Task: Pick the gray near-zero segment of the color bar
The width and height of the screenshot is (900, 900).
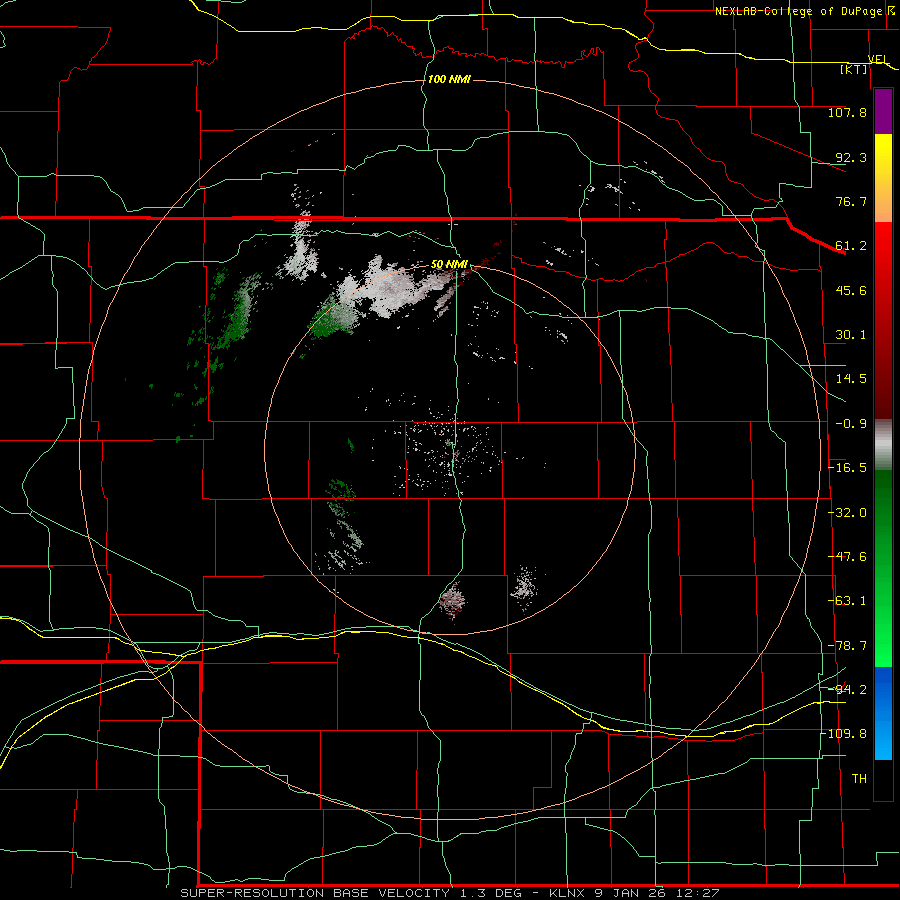Action: 883,443
